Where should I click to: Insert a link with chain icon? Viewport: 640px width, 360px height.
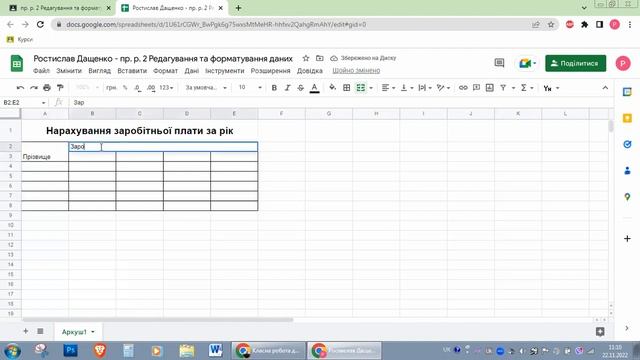(x=463, y=88)
